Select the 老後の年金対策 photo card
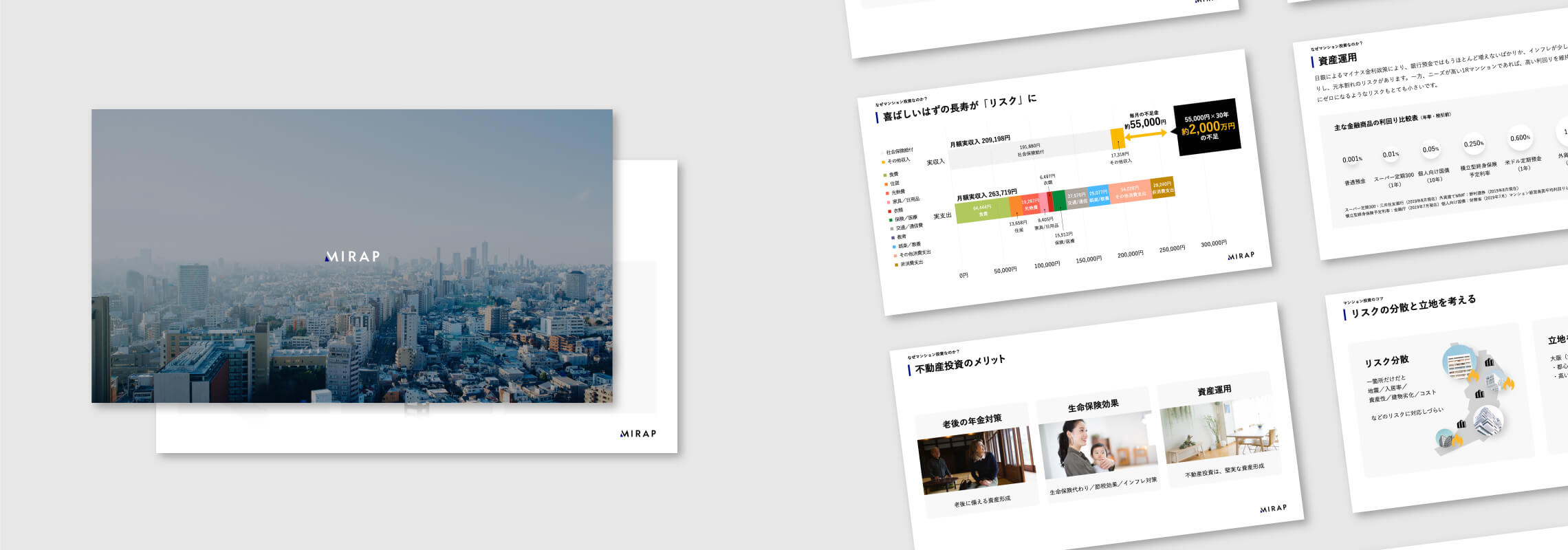This screenshot has width=1568, height=550. coord(977,459)
